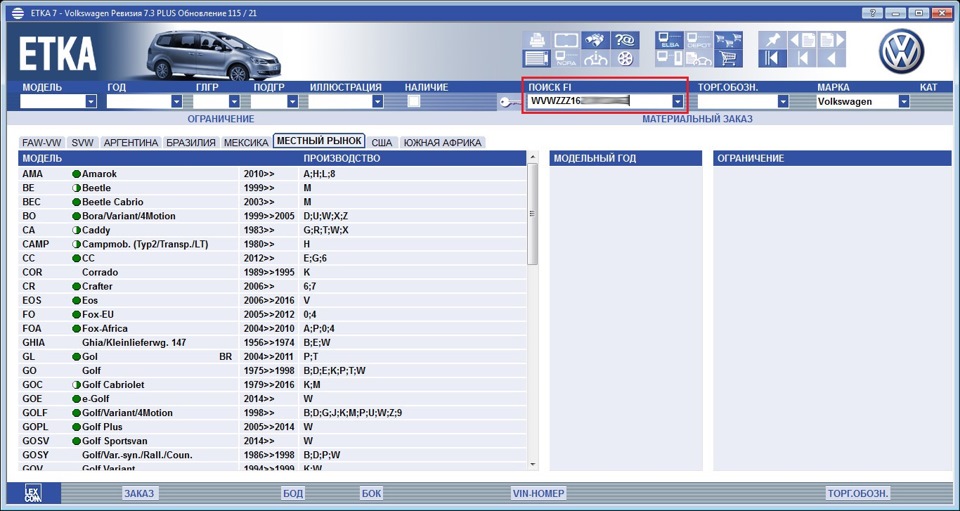The width and height of the screenshot is (960, 511).
Task: Switch to the БРАЗИЛИЯ tab
Action: click(191, 143)
